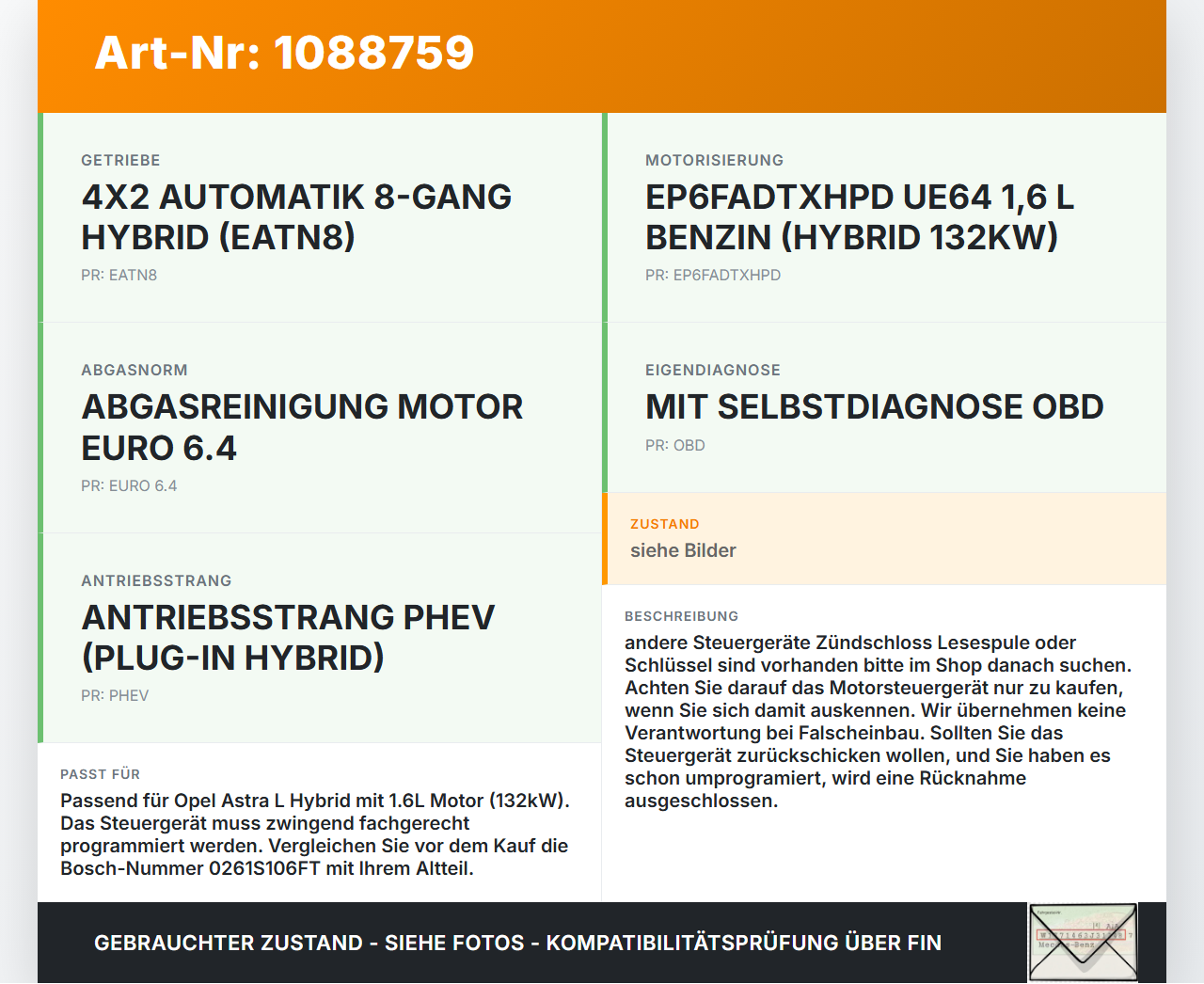Image resolution: width=1204 pixels, height=984 pixels.
Task: Click the GEBRAUCHTER ZUSTAND footer banner text
Action: tap(517, 943)
